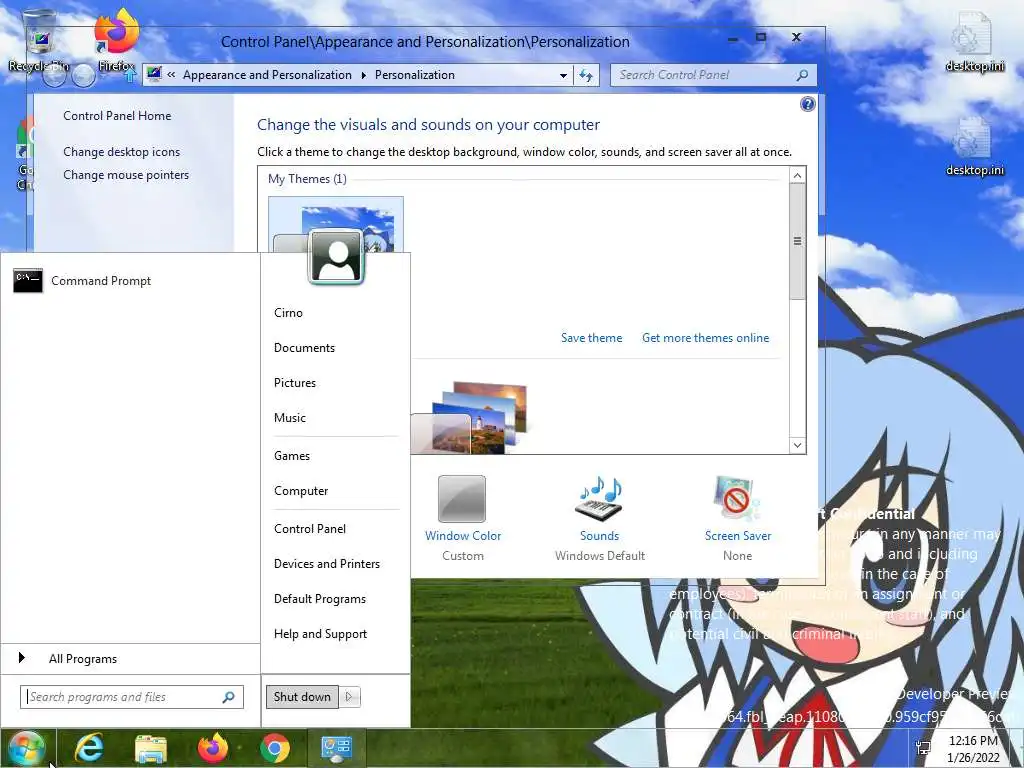This screenshot has height=768, width=1024.
Task: Select the Firefox desktop shortcut
Action: point(116,40)
